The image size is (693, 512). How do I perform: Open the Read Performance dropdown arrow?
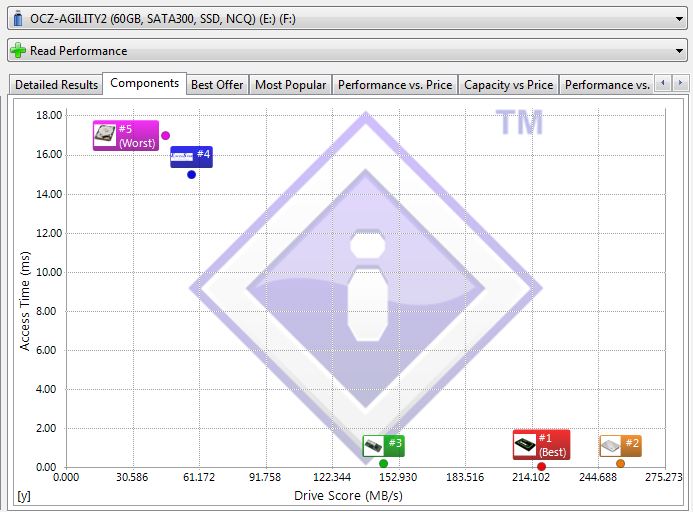(x=679, y=51)
